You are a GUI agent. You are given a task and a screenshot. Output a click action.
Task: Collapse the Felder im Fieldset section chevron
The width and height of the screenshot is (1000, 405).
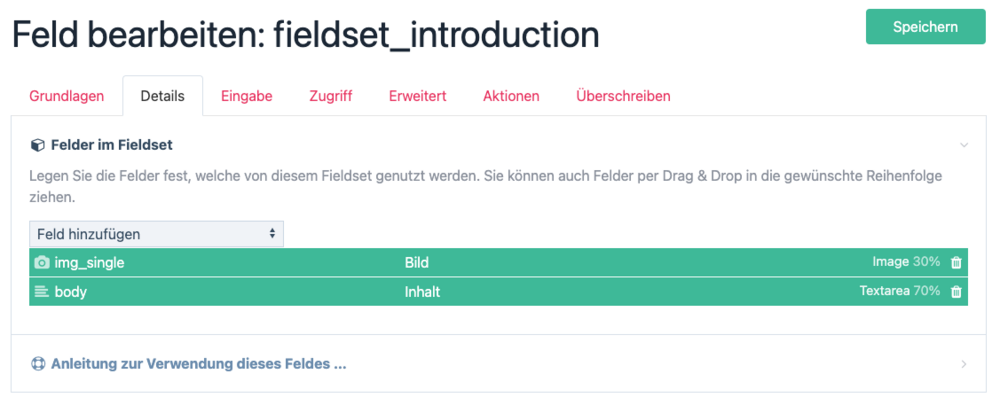coord(964,145)
